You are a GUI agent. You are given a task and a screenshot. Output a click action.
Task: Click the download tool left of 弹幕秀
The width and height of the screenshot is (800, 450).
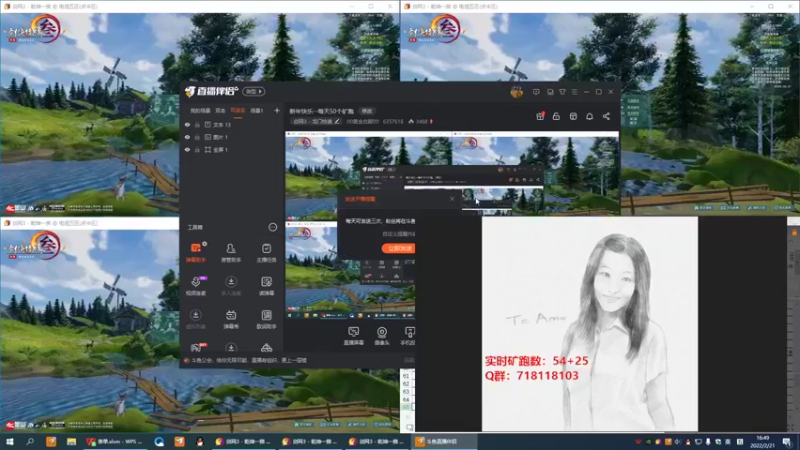click(195, 319)
